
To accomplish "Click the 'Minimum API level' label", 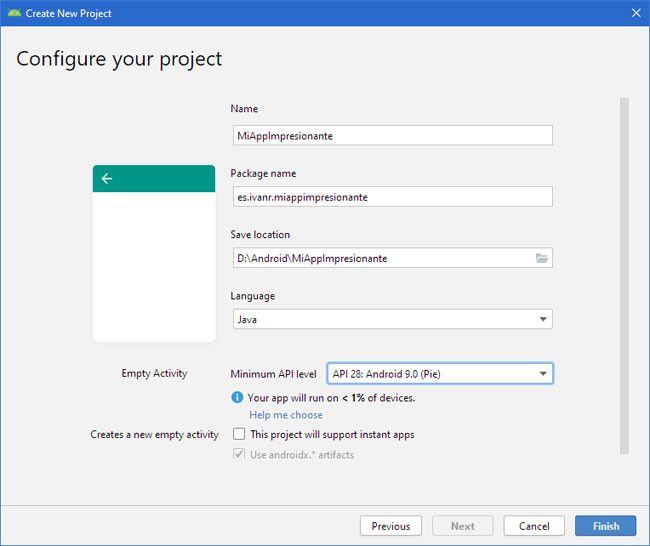I will (273, 374).
